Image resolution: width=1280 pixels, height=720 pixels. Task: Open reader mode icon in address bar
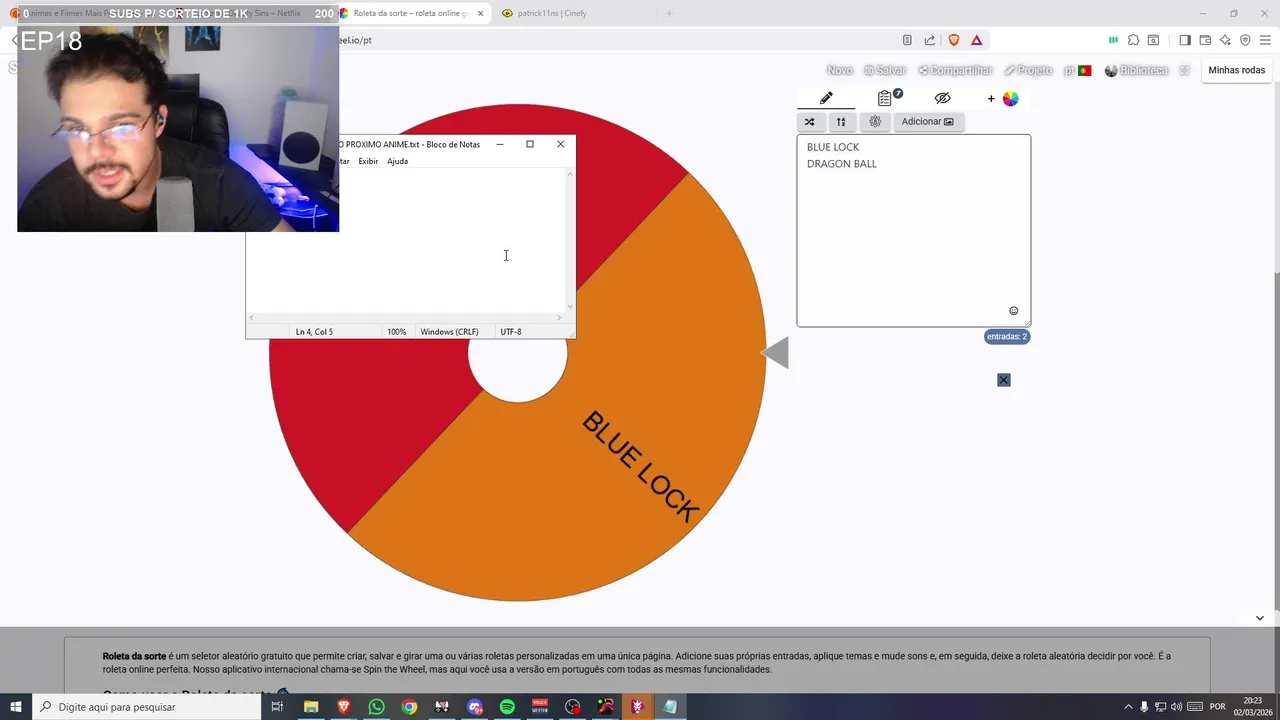tap(907, 40)
